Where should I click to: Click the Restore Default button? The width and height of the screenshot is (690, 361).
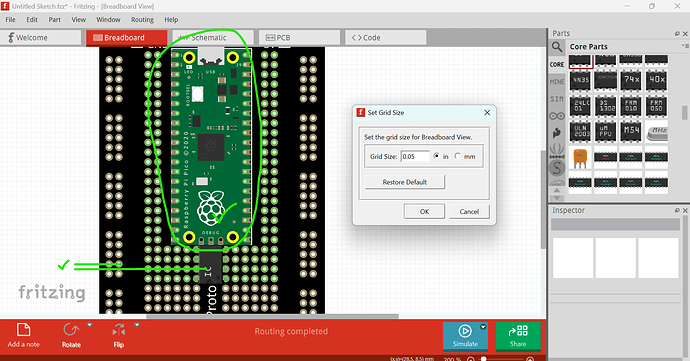tap(405, 182)
